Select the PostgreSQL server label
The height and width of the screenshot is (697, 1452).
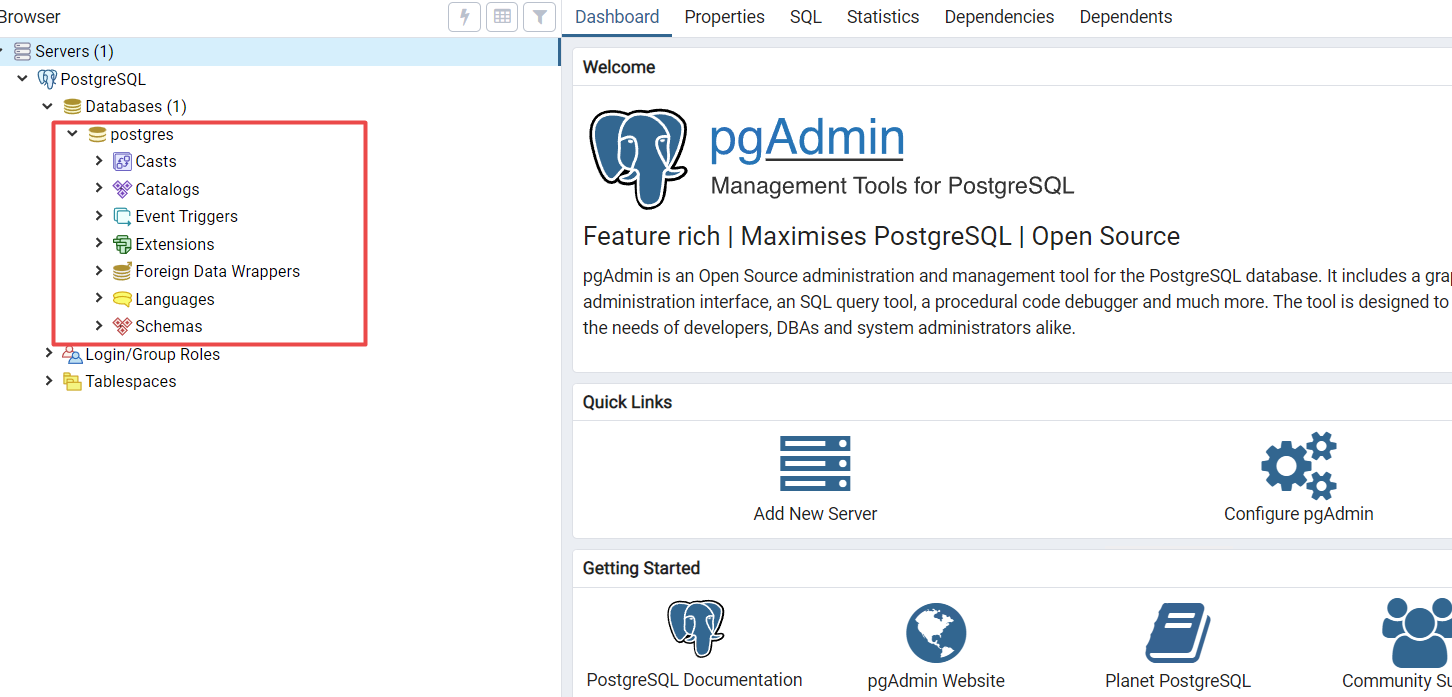click(103, 79)
